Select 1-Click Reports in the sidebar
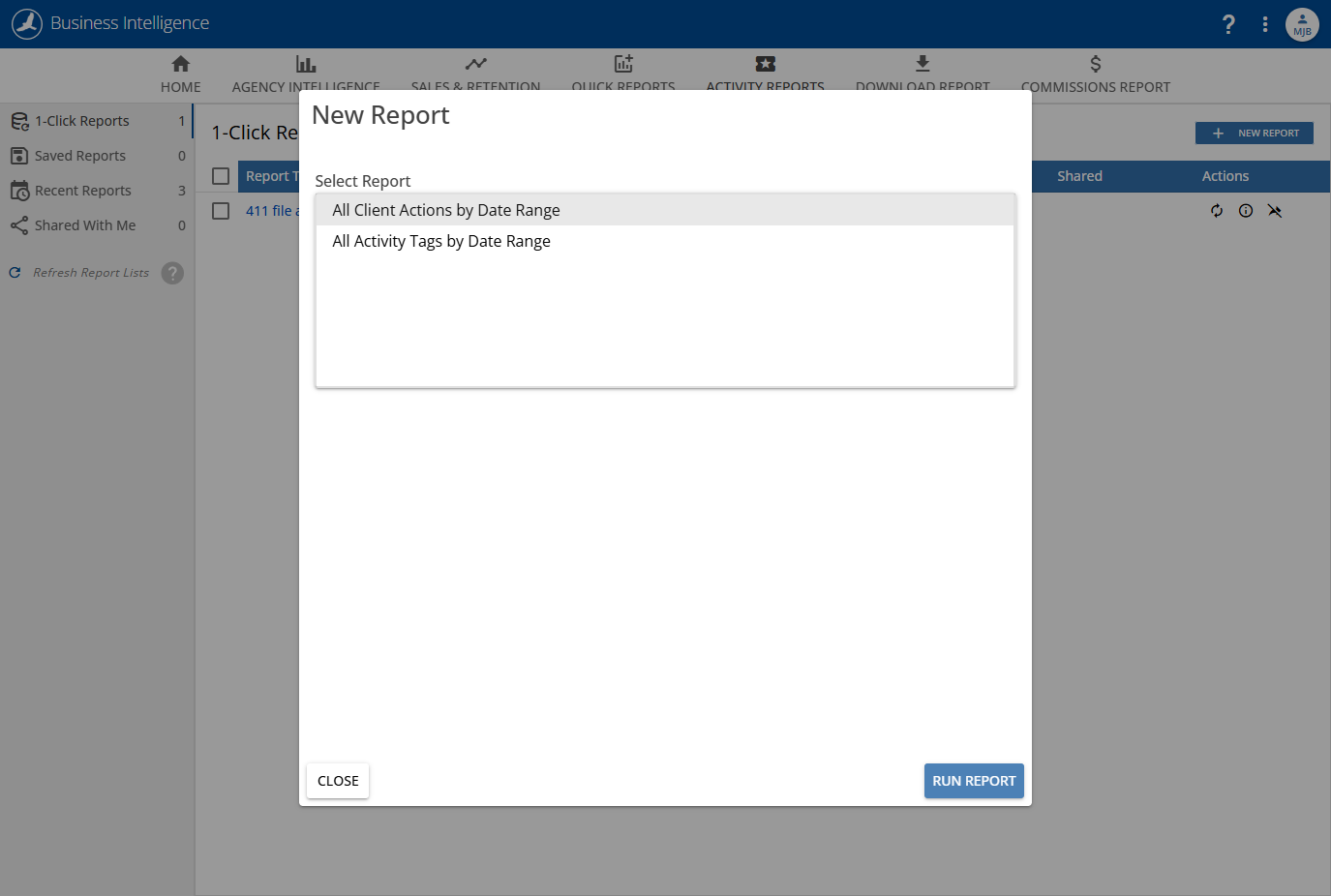Viewport: 1331px width, 896px height. (x=97, y=121)
